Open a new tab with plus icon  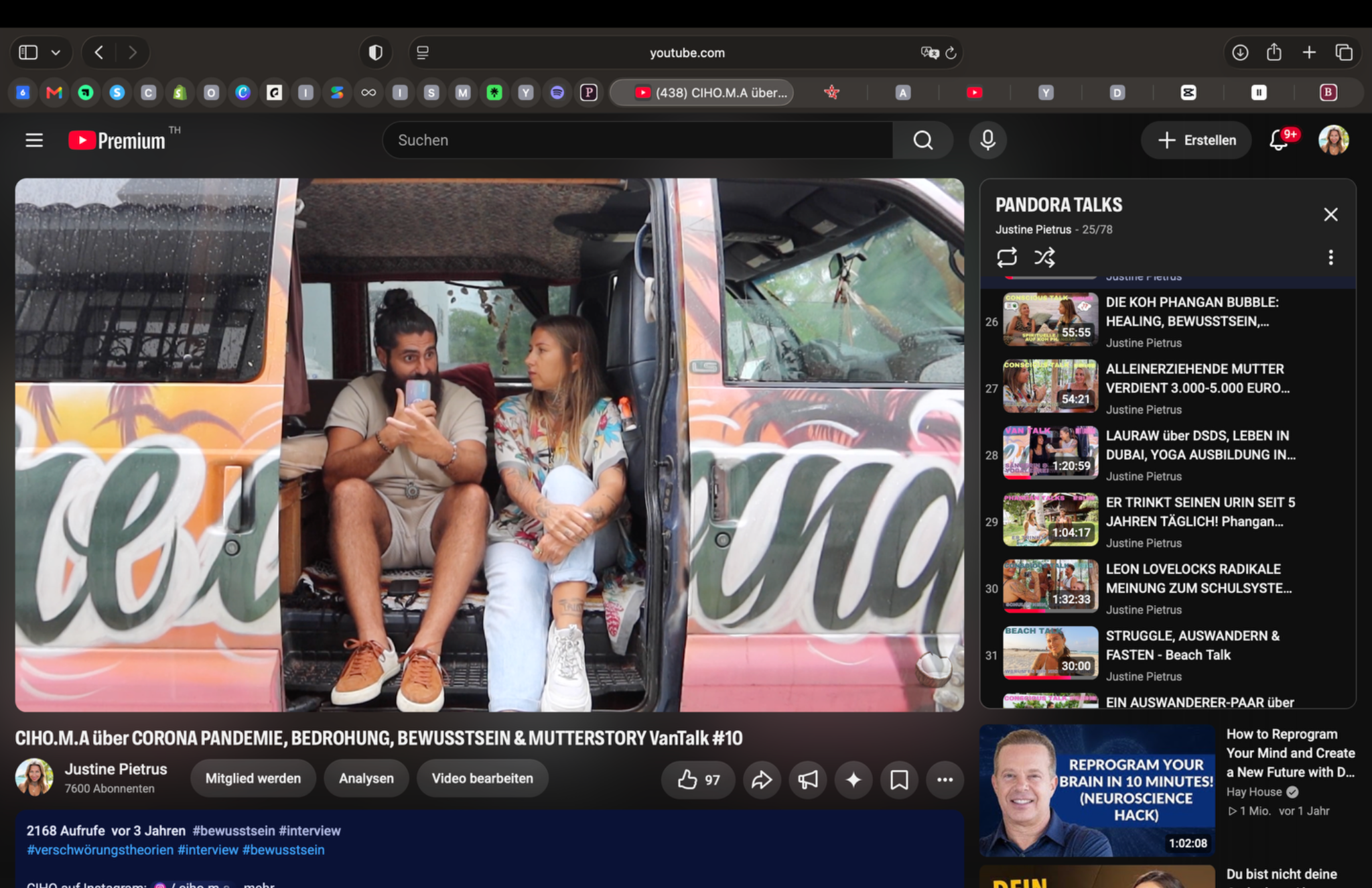coord(1309,52)
